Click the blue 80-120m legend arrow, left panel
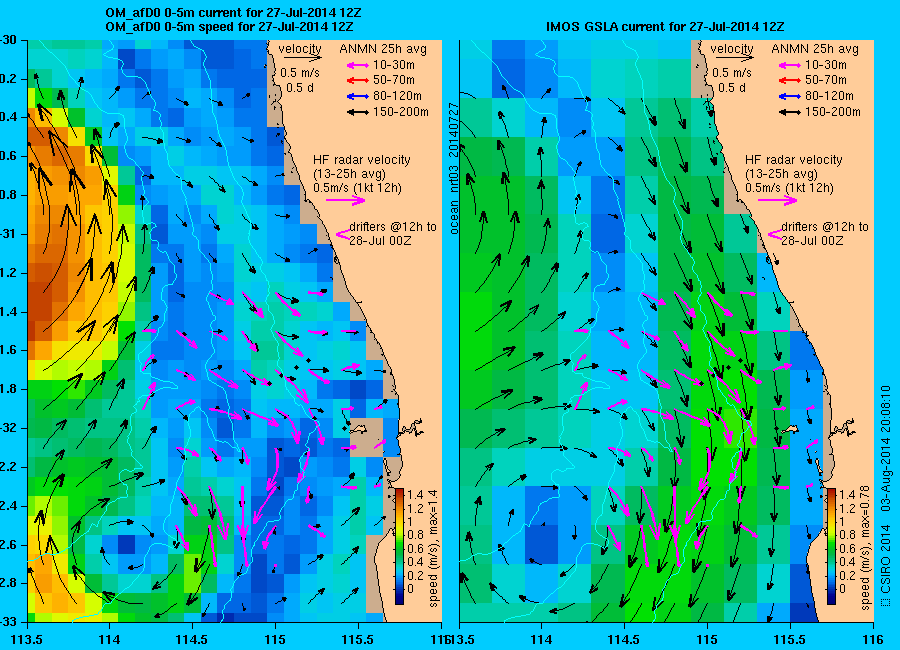 click(x=358, y=96)
